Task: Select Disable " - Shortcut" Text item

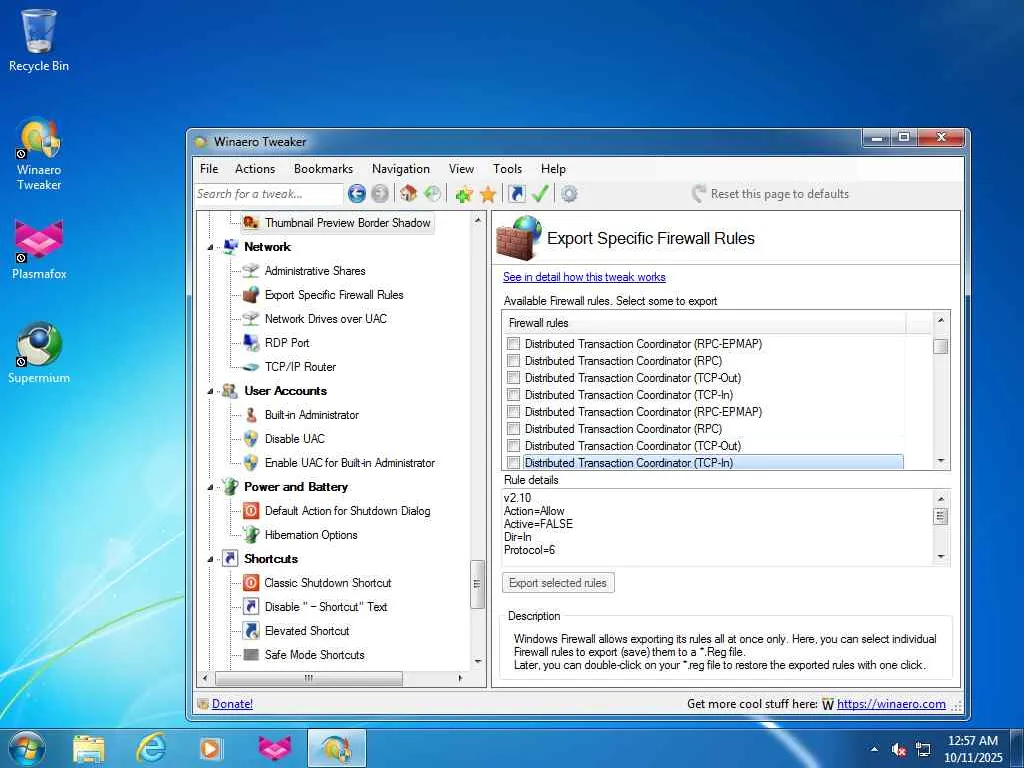Action: [x=325, y=607]
